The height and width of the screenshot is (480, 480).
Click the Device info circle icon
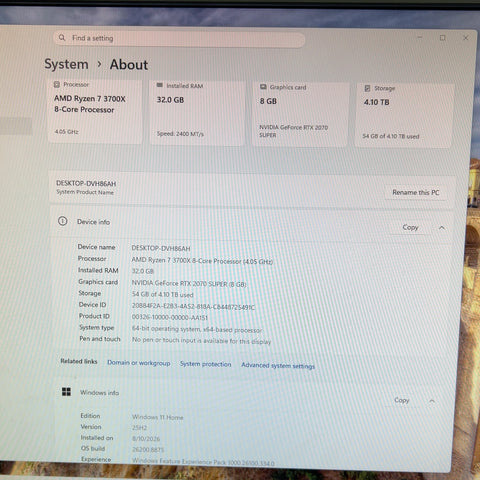pos(63,221)
